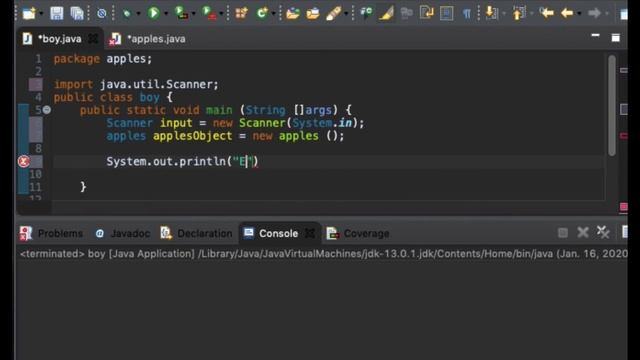The width and height of the screenshot is (640, 360).
Task: Switch to the *boy.java editor tab
Action: 60,39
